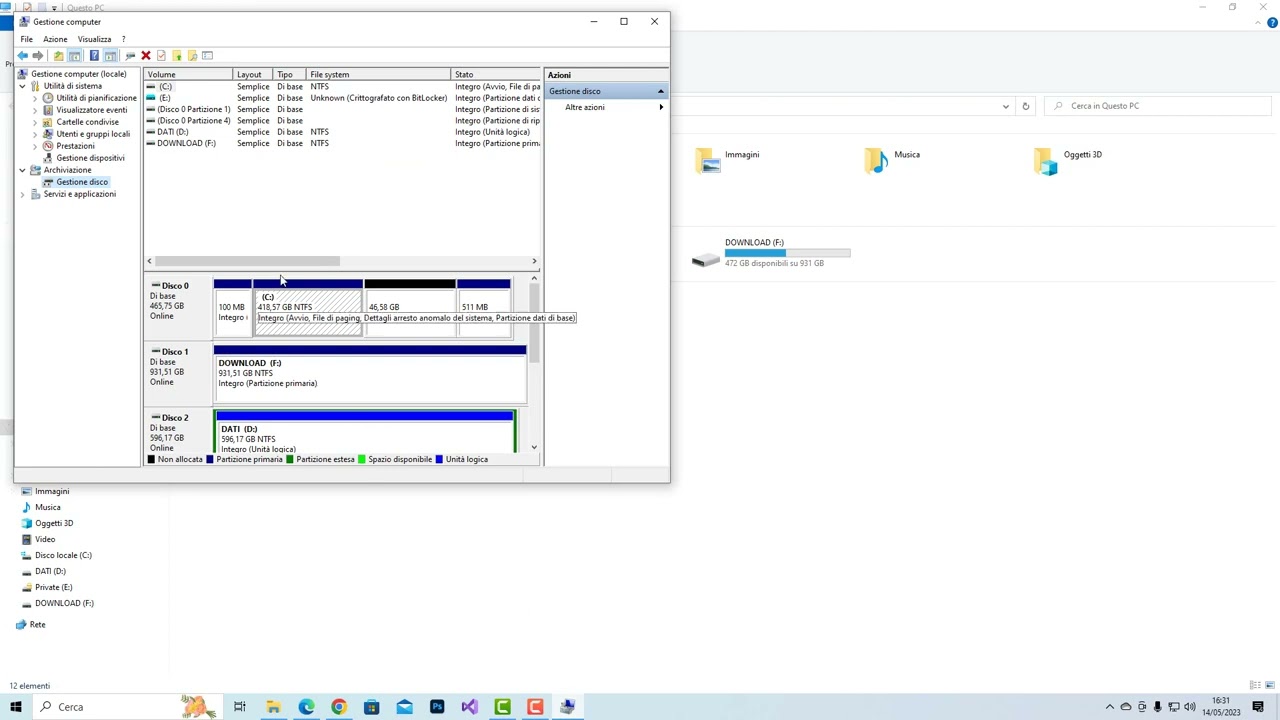The height and width of the screenshot is (720, 1280).
Task: Open Visual Studio from the taskbar
Action: 470,707
